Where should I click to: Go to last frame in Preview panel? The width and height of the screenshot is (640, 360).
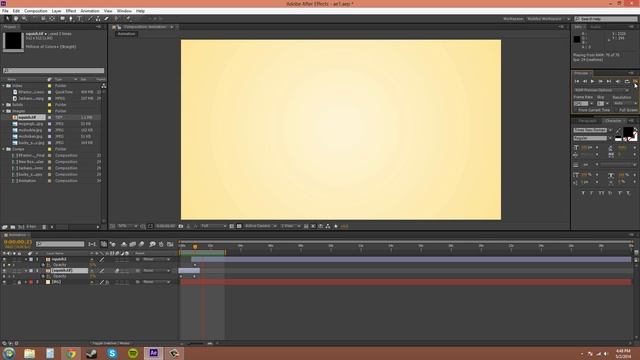(x=609, y=82)
